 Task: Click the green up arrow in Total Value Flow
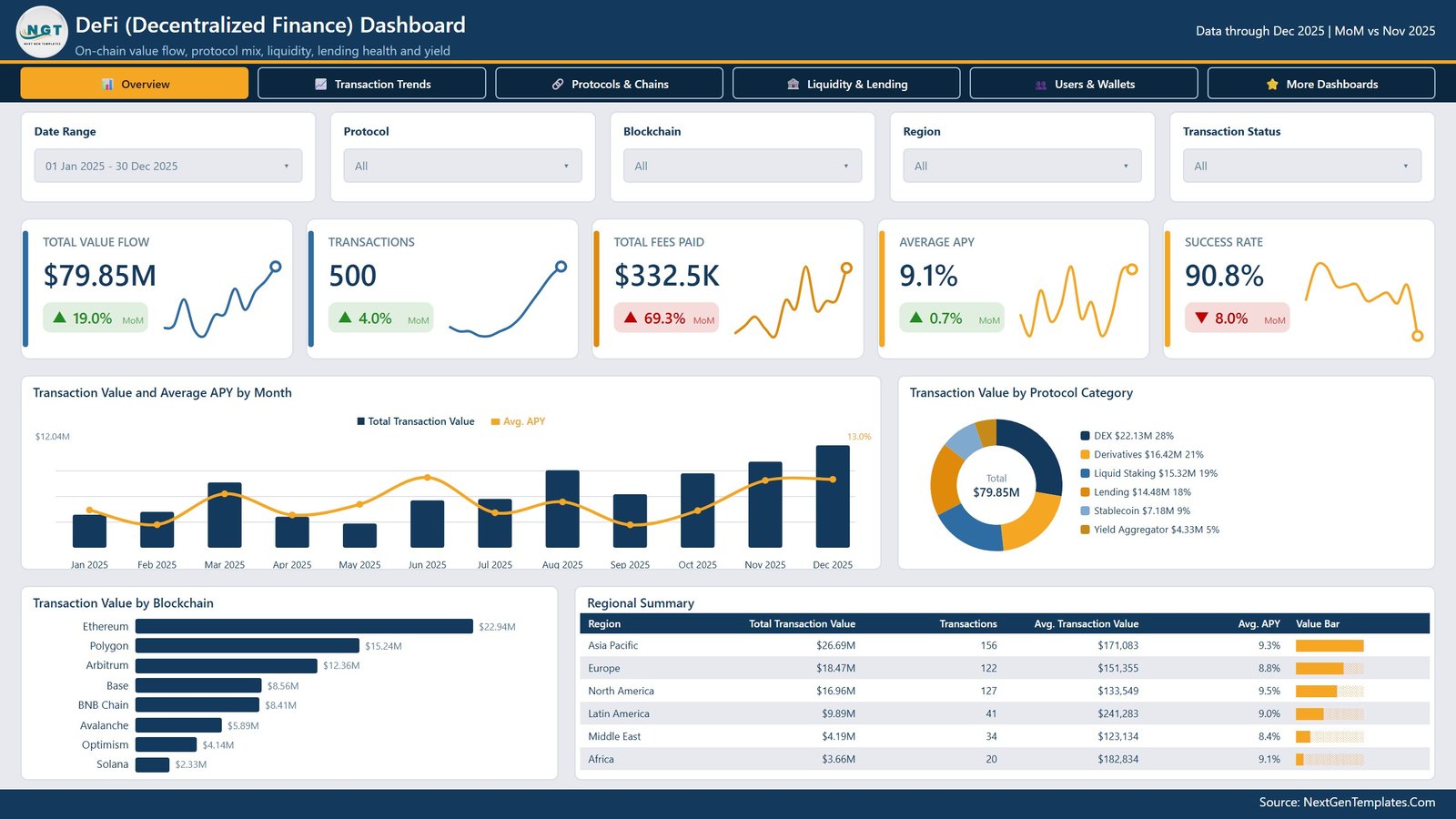coord(59,318)
